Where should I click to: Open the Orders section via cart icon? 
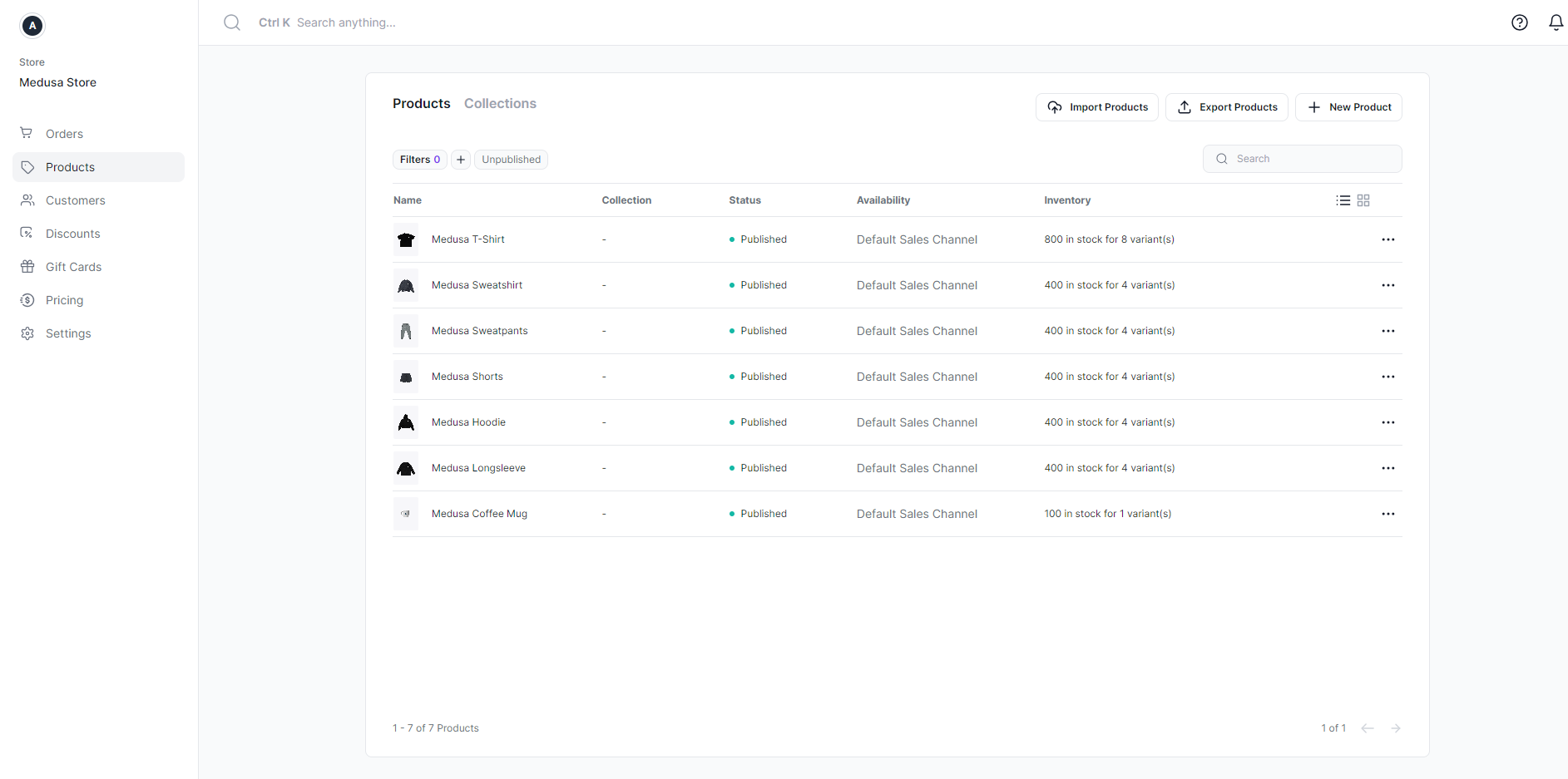point(27,133)
